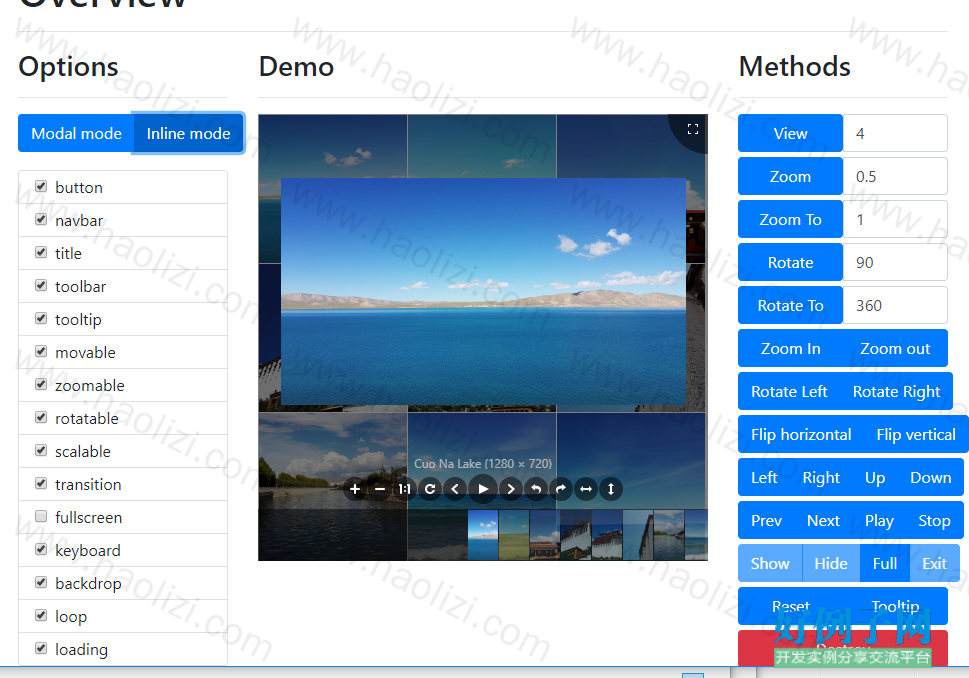Click the rotate left curved arrow icon

point(536,489)
